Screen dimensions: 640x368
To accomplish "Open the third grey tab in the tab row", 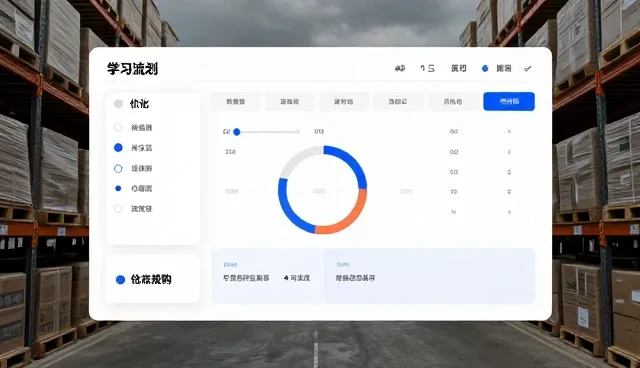I will click(x=344, y=102).
